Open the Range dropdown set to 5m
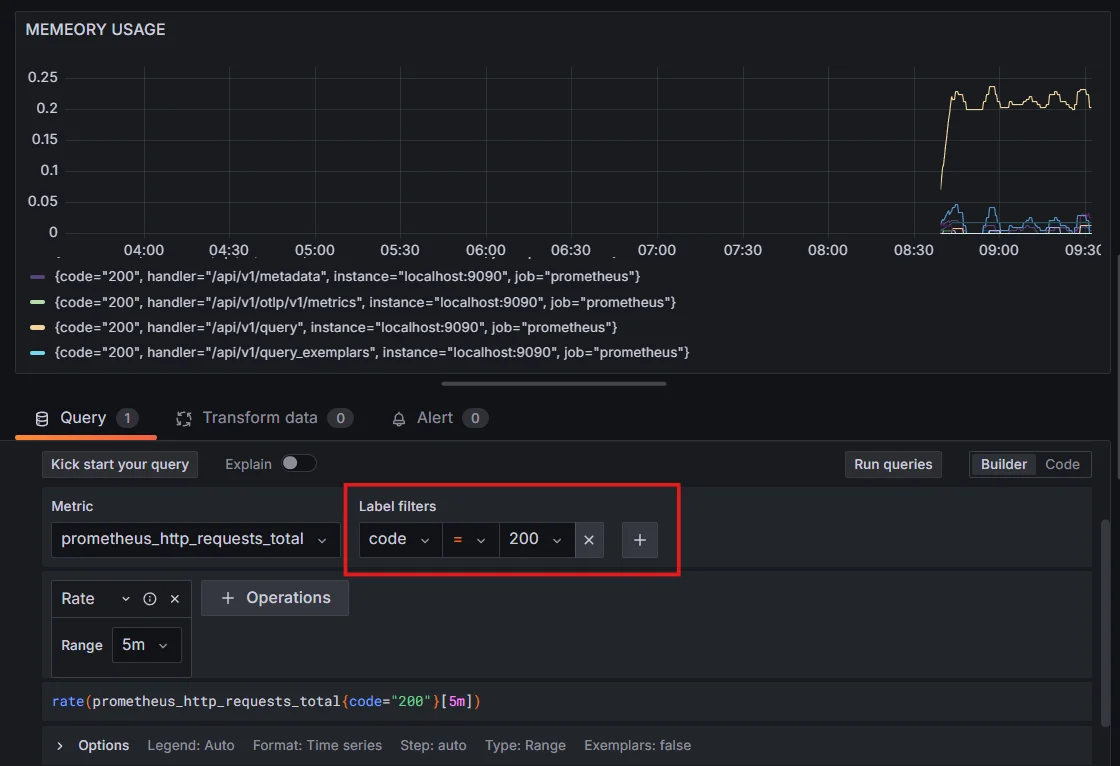1120x766 pixels. [x=147, y=645]
